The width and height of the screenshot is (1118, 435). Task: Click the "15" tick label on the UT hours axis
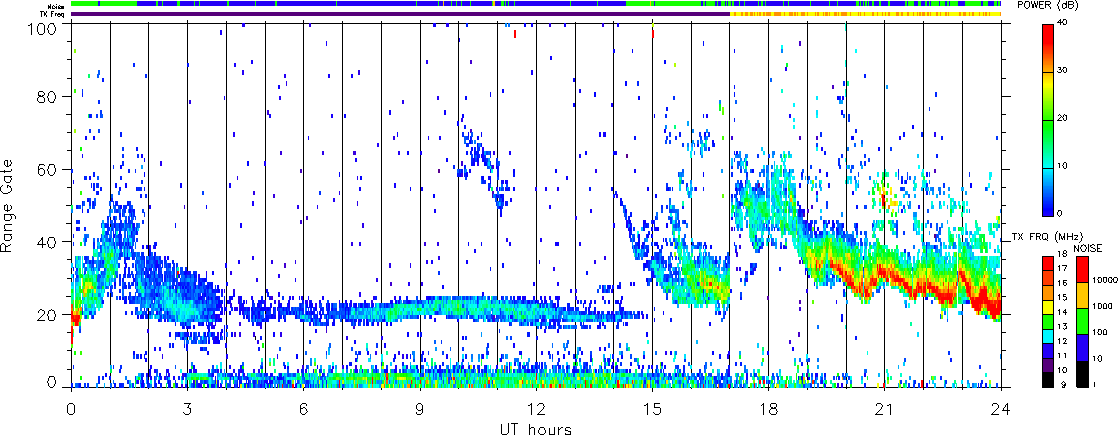652,409
